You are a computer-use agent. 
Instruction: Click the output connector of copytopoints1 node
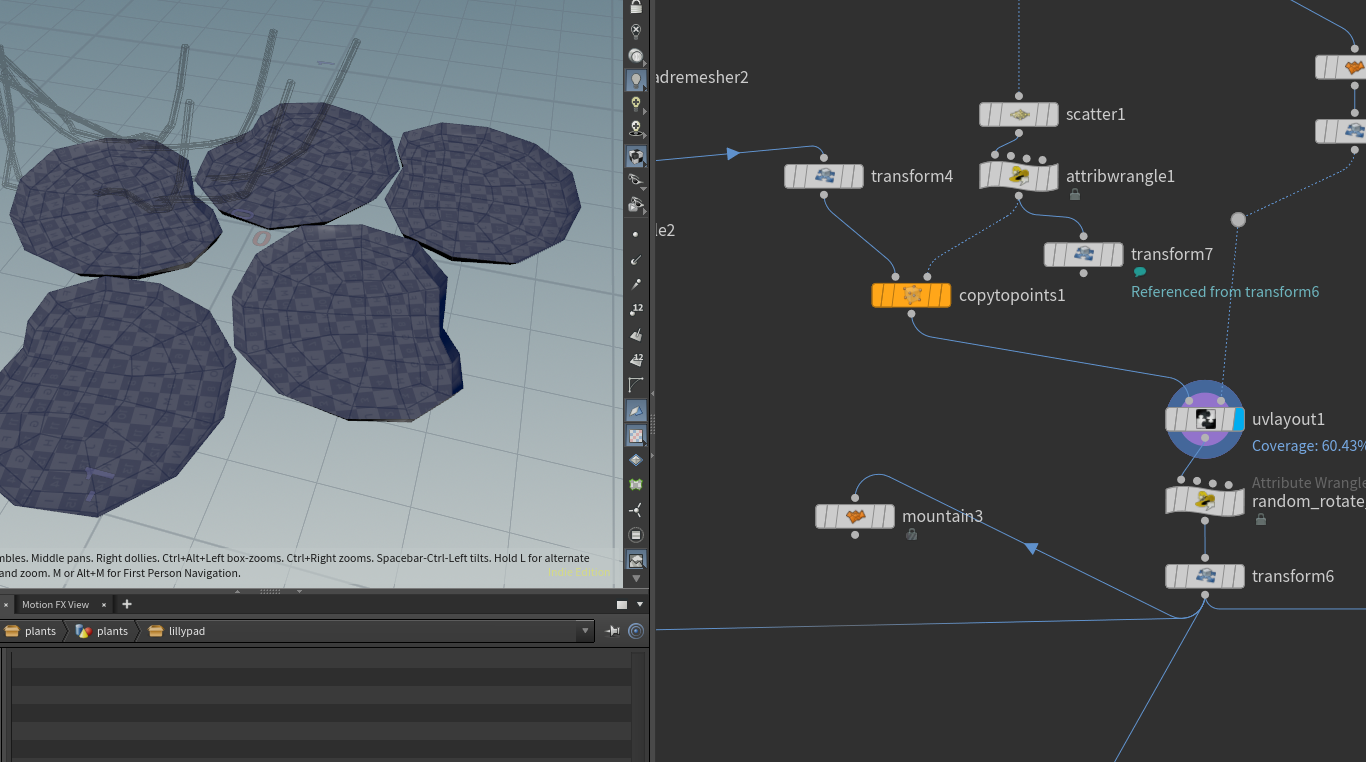[x=911, y=314]
